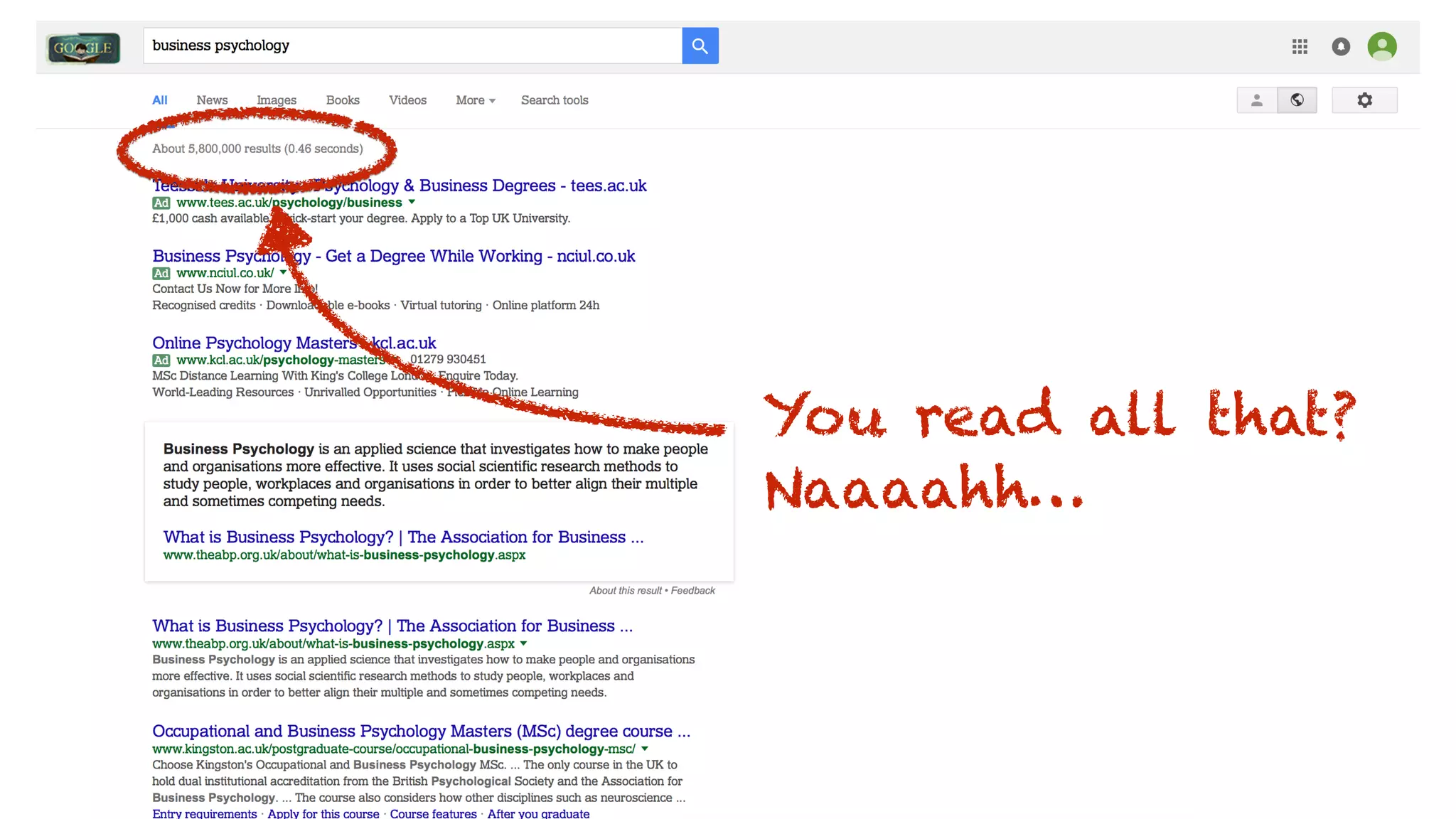Open Business Psychology Get a Degree ad link
The width and height of the screenshot is (1456, 819).
tap(393, 256)
